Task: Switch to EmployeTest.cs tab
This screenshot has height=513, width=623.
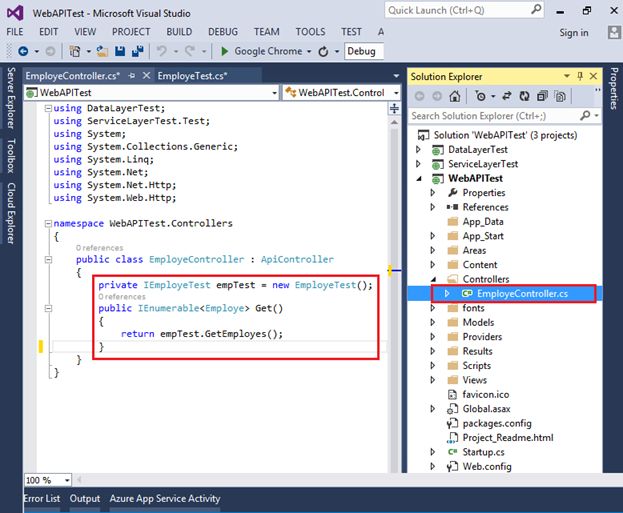Action: coord(192,75)
